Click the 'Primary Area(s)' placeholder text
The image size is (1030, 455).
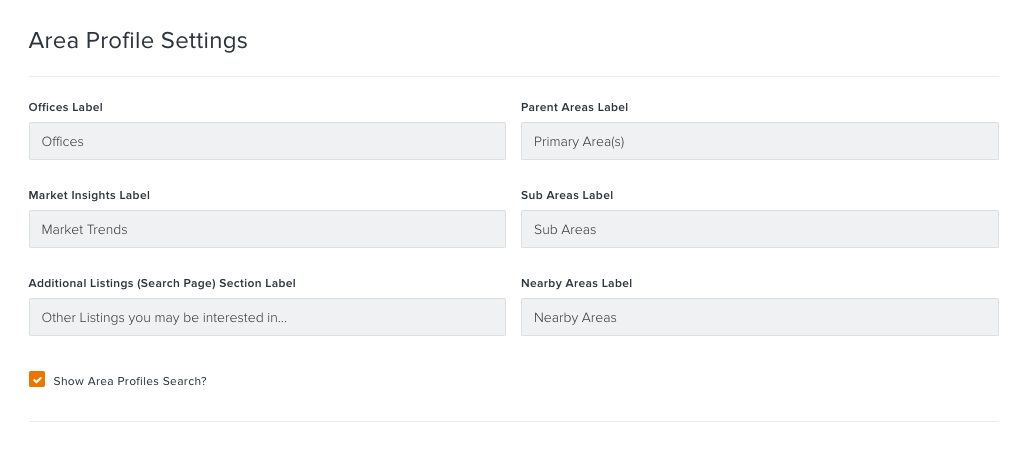(x=579, y=141)
